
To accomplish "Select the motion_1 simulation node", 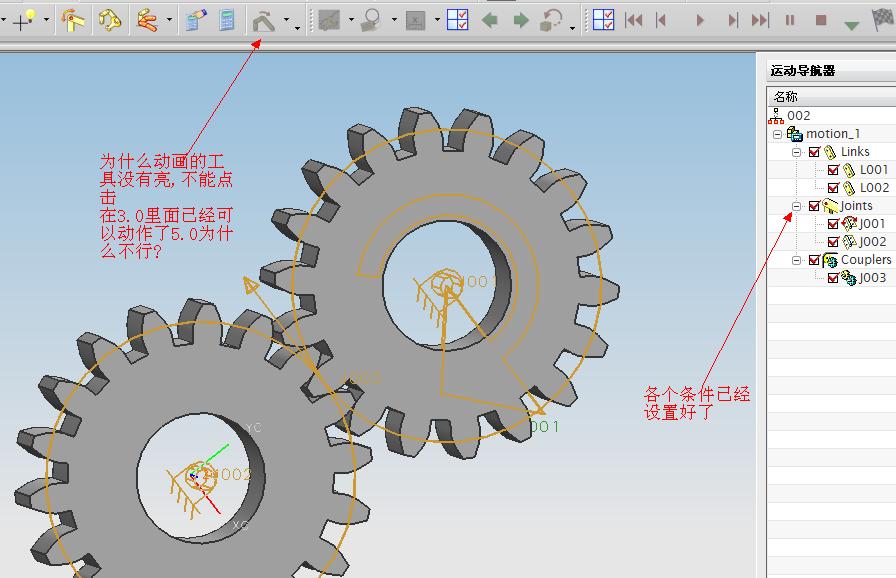I will click(x=833, y=134).
